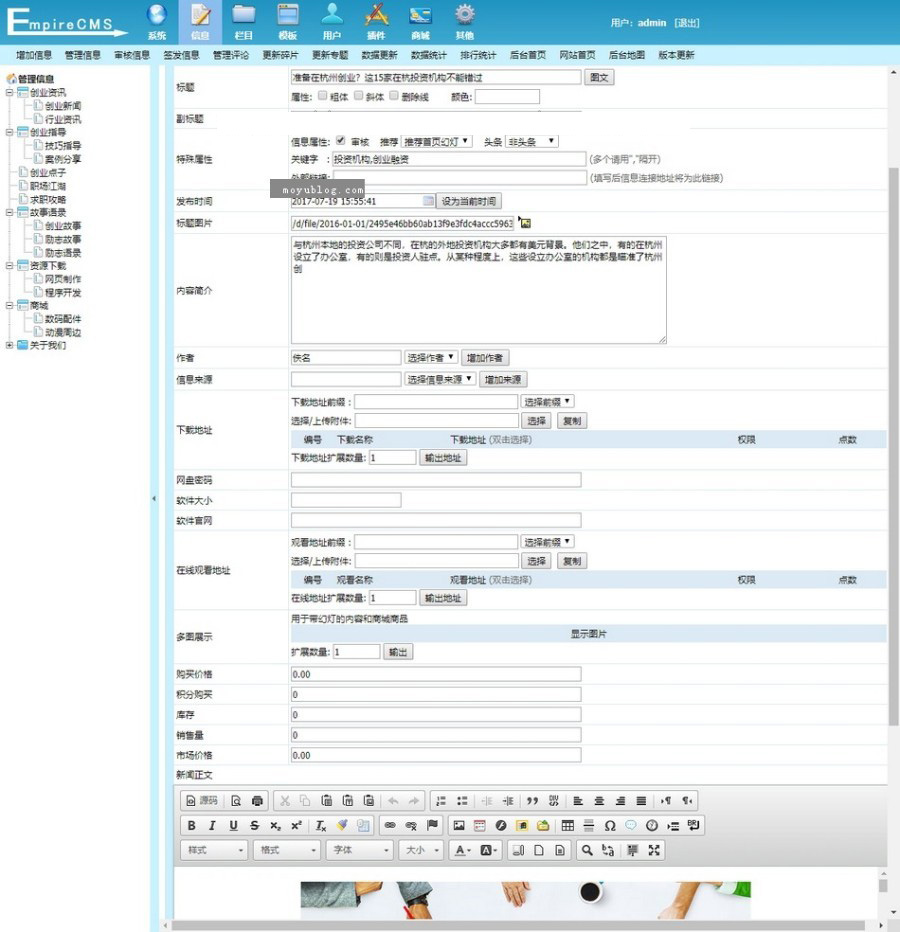The height and width of the screenshot is (932, 900).
Task: Insert a table using the editor toolbar
Action: click(x=567, y=825)
